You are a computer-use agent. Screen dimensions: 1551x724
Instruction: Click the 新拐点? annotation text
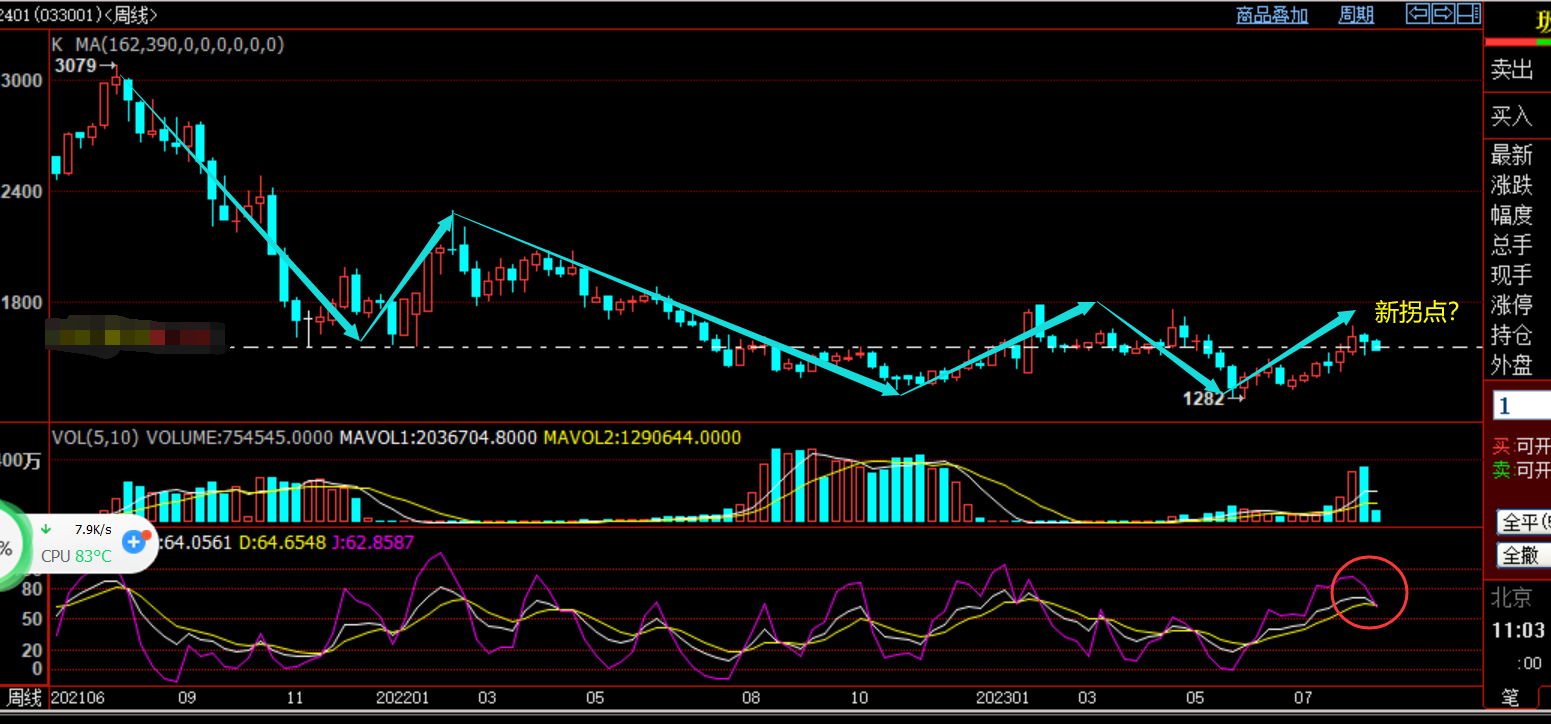tap(1416, 312)
